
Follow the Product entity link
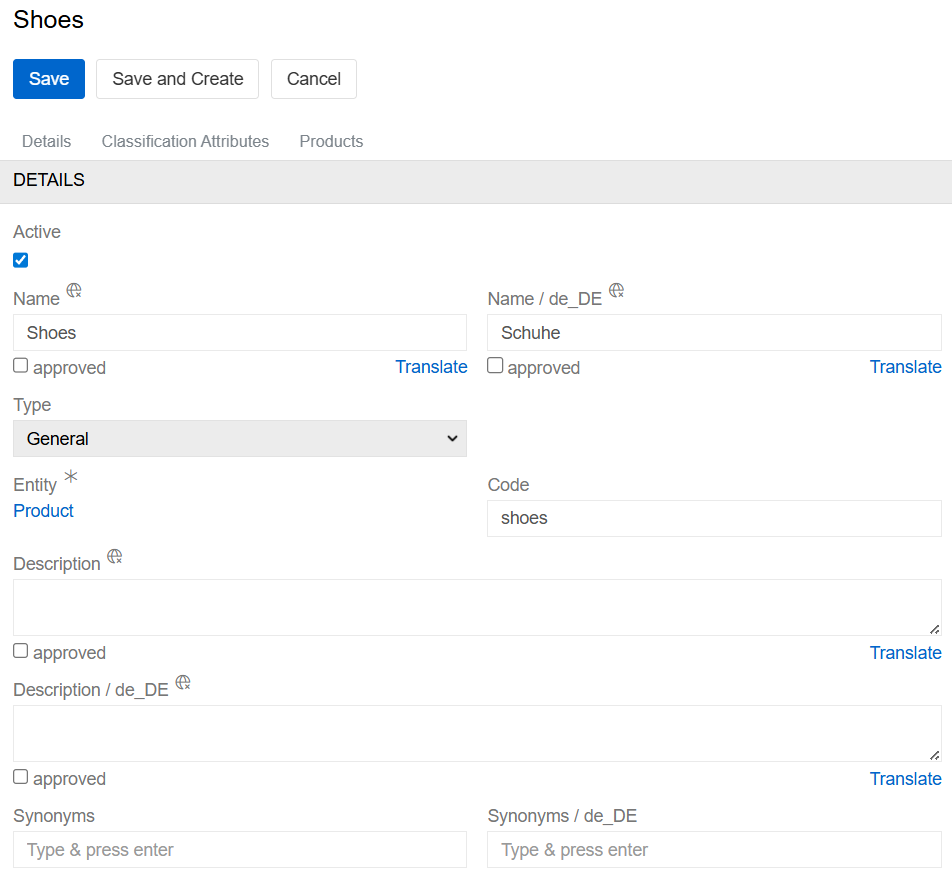pos(43,510)
